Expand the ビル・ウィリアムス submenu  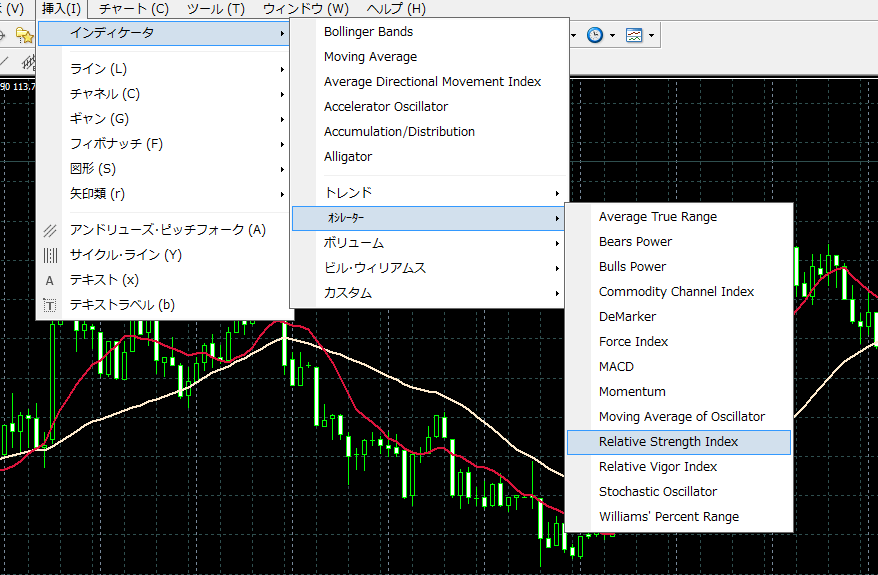pos(429,268)
